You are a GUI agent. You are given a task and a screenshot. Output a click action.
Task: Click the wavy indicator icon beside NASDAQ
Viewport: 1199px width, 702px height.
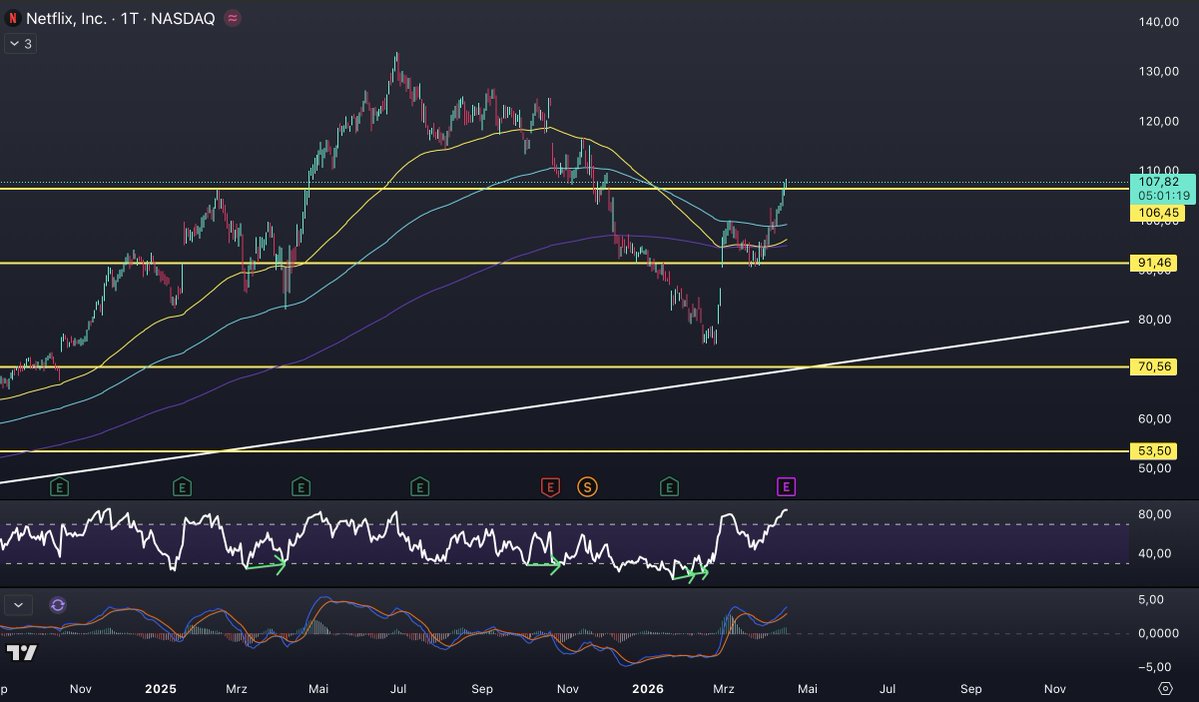[x=232, y=18]
